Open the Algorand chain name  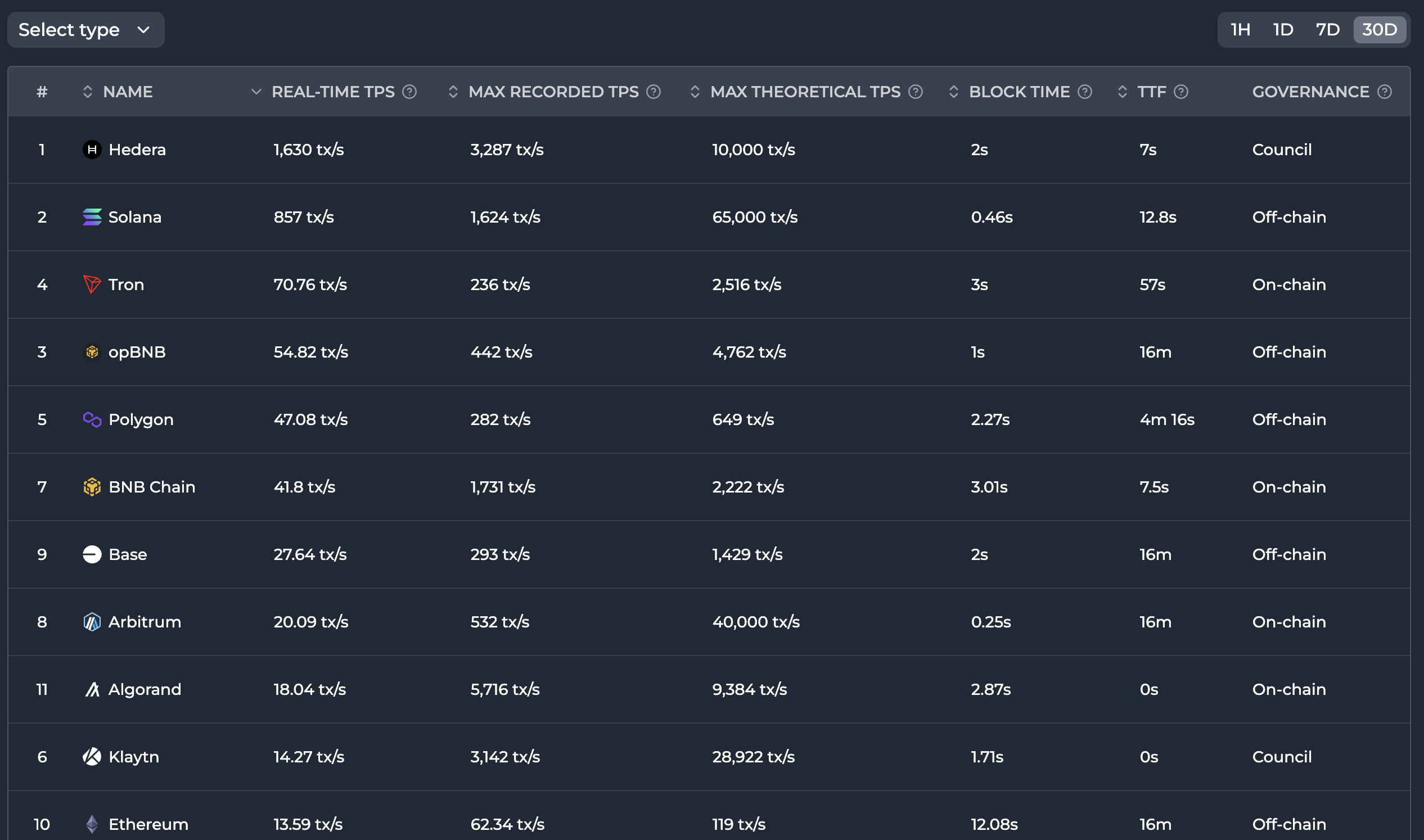(145, 689)
